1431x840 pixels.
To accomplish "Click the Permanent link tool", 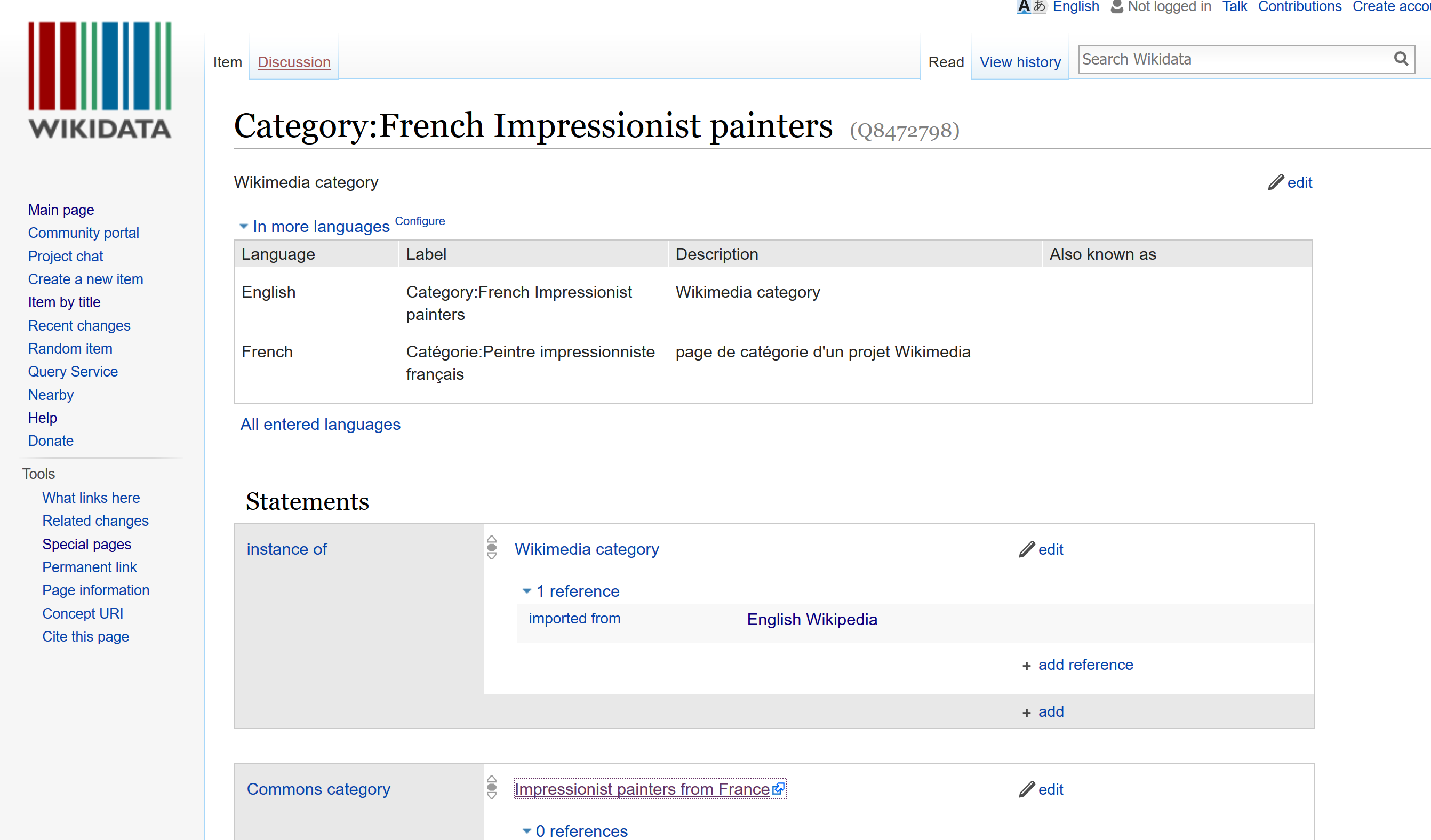I will (89, 567).
